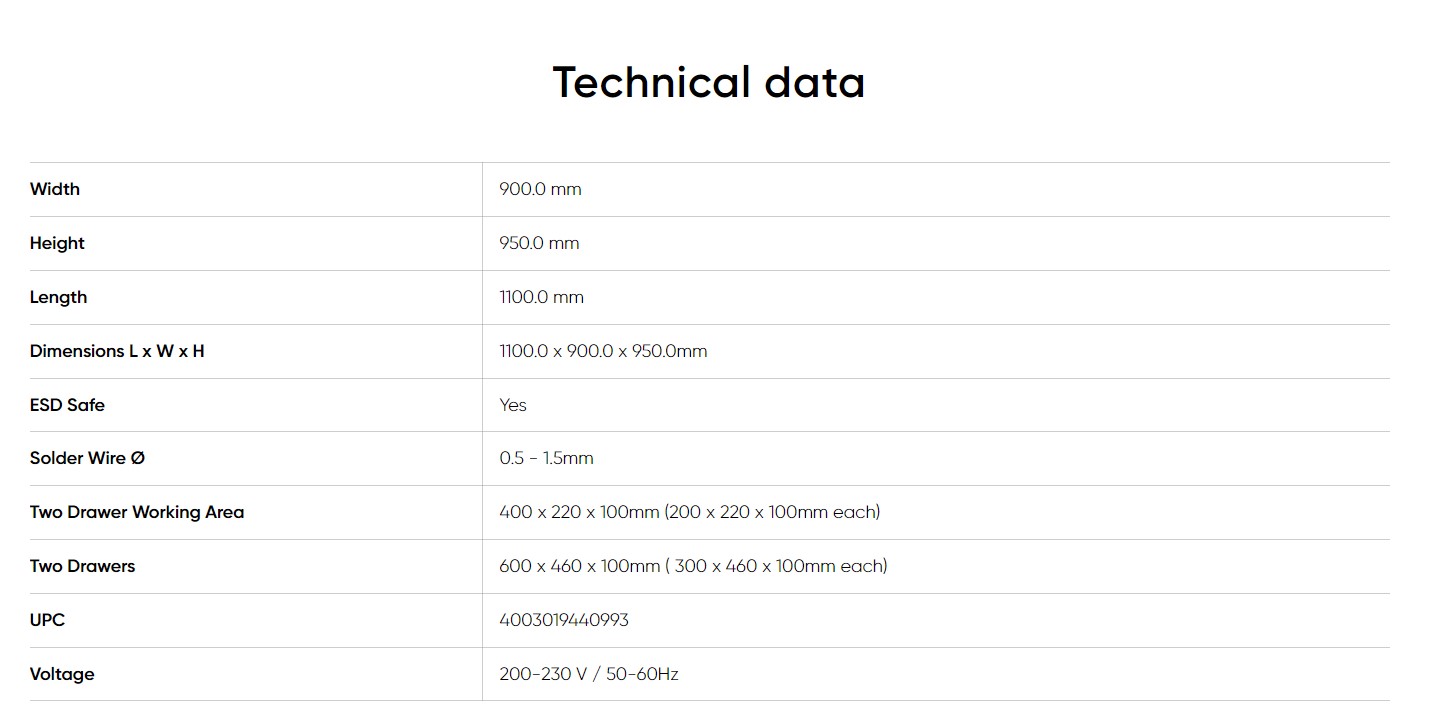Click the Width row label
This screenshot has height=718, width=1438.
pyautogui.click(x=55, y=189)
